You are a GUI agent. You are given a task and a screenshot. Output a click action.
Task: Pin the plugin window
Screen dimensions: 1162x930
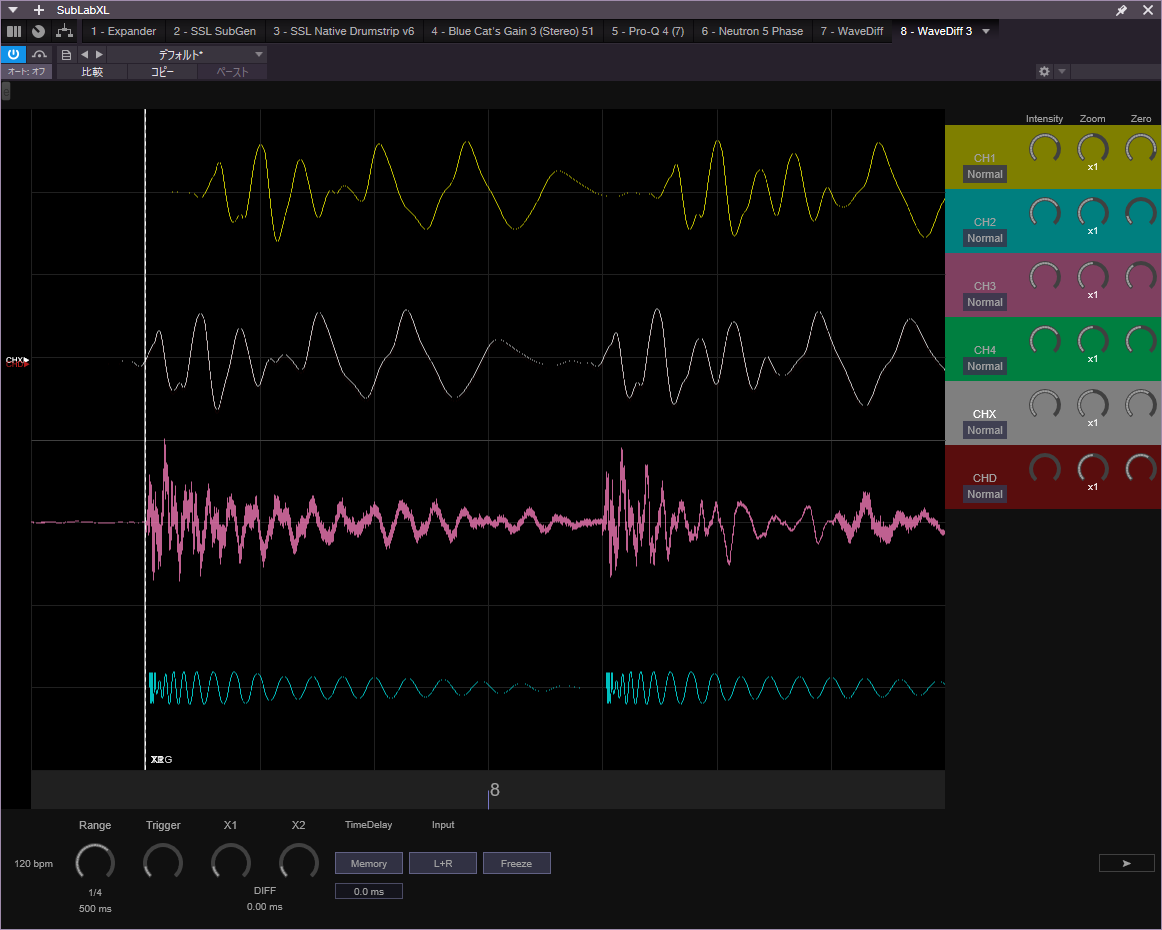[x=1121, y=10]
